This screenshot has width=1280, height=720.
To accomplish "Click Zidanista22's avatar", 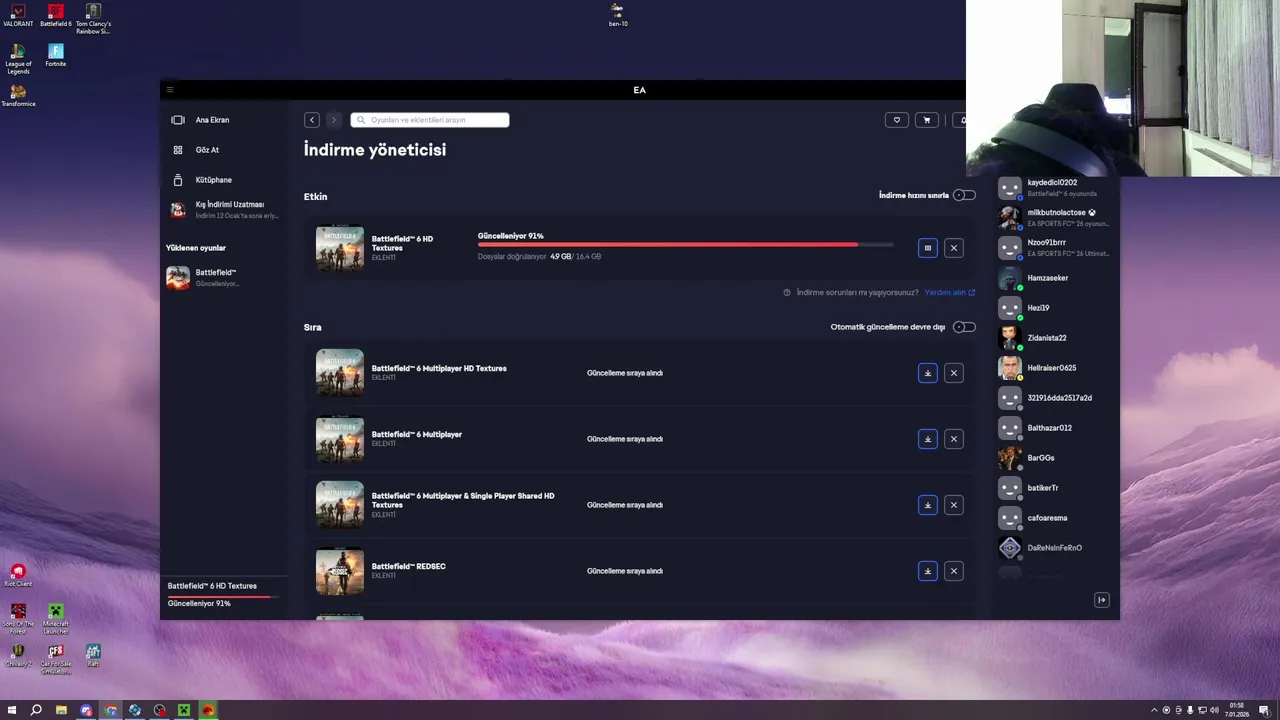I will point(1010,338).
